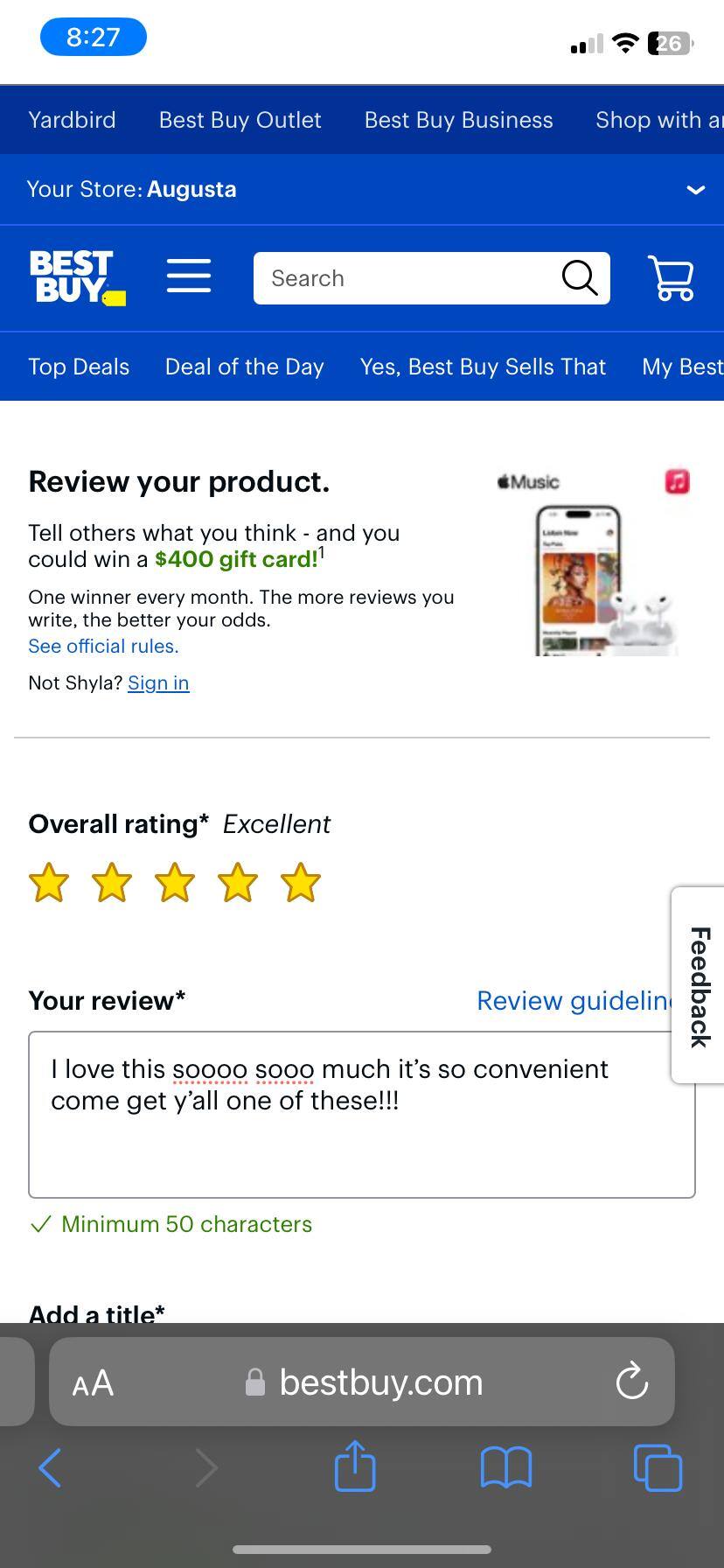
Task: Select the first star rating
Action: 49,883
